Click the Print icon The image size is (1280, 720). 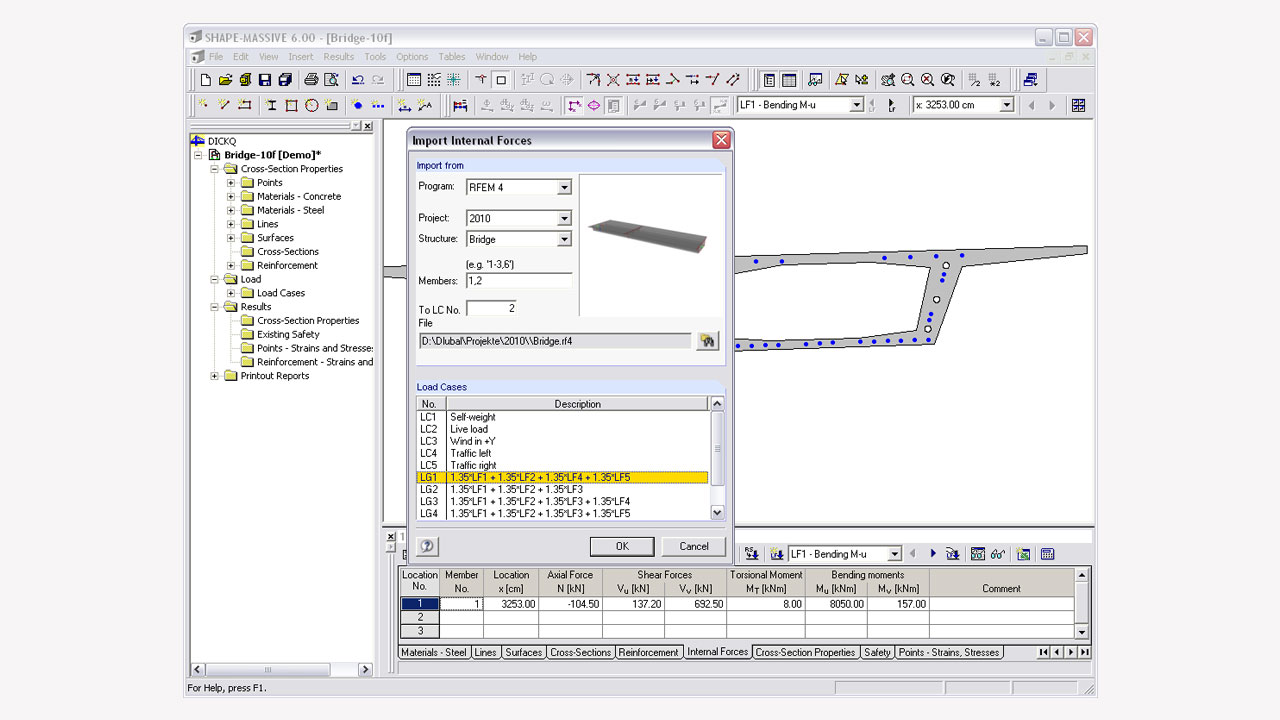pyautogui.click(x=311, y=80)
